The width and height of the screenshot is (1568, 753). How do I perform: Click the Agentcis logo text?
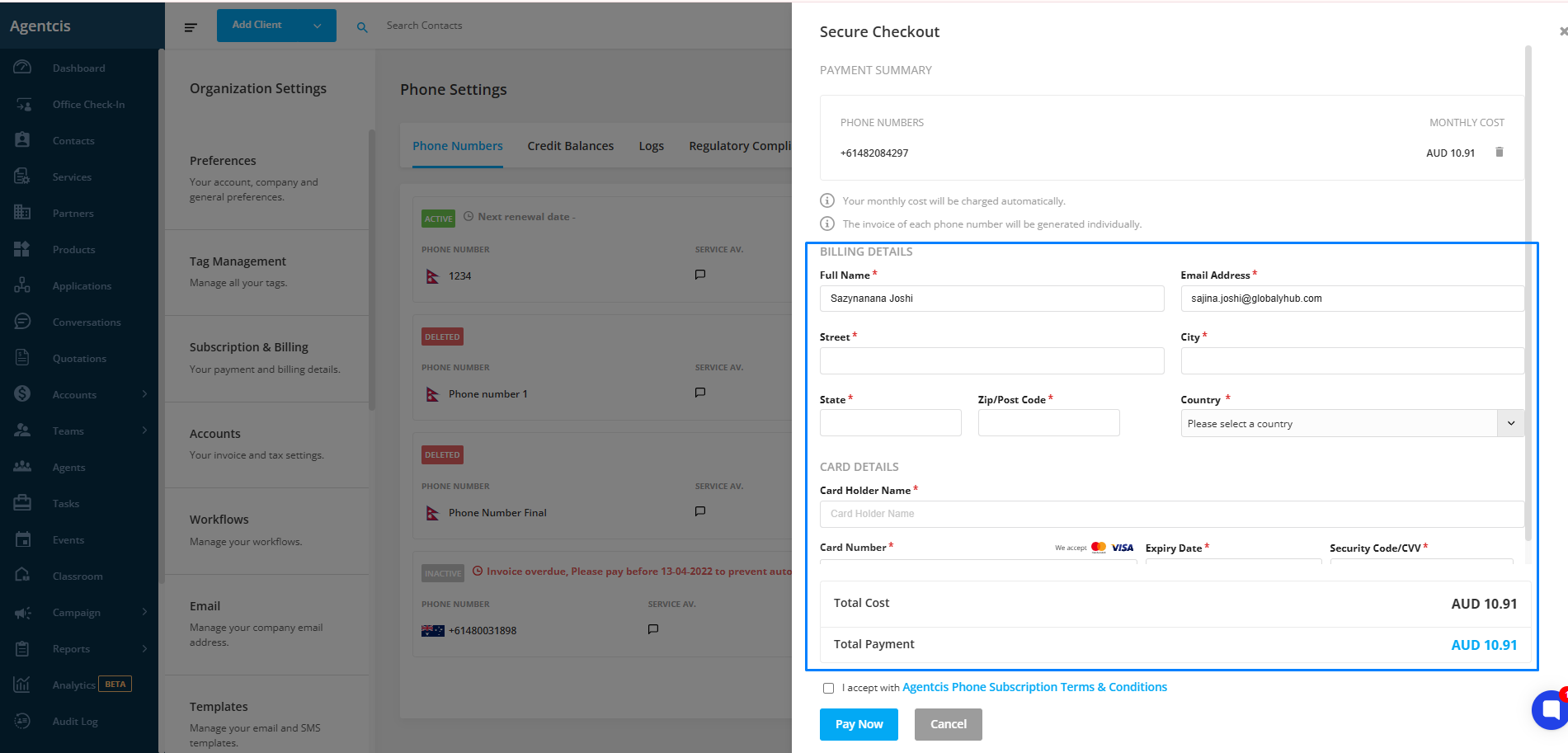(x=40, y=26)
